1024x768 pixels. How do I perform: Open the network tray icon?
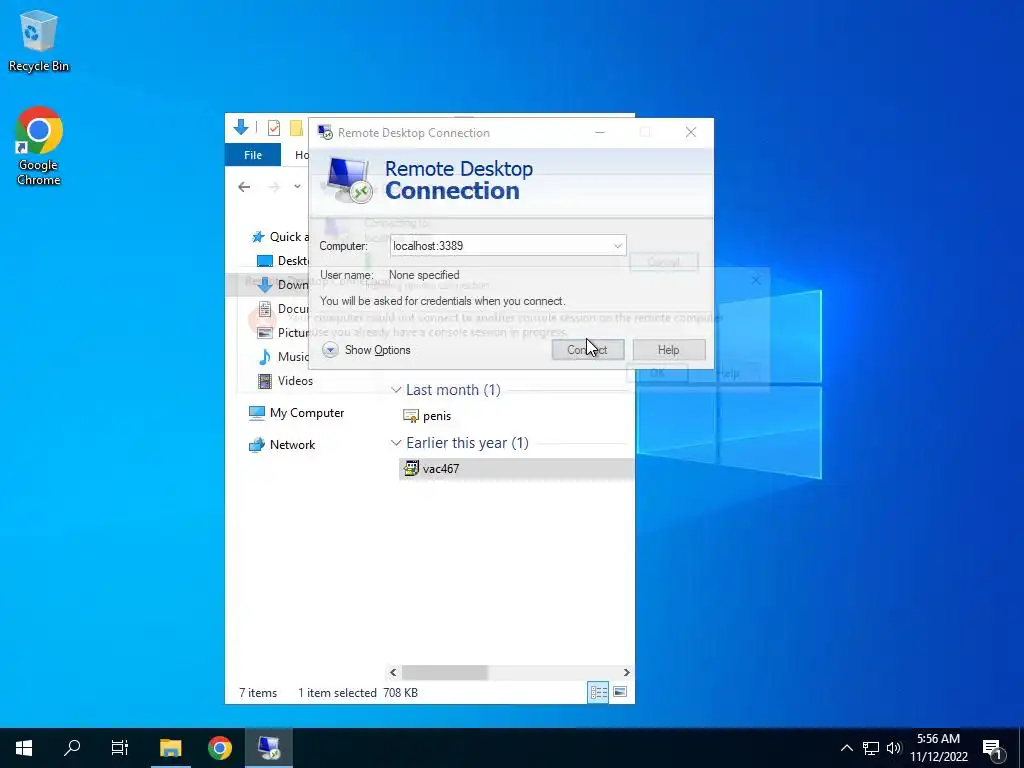(871, 748)
